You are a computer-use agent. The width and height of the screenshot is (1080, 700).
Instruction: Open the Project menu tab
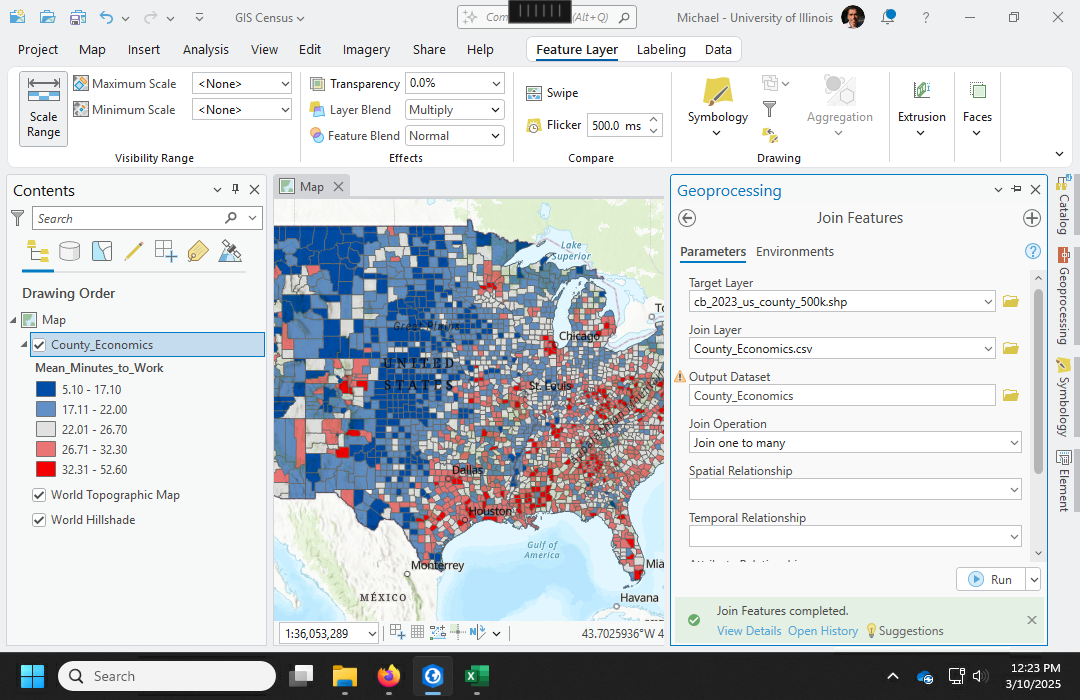(x=38, y=50)
